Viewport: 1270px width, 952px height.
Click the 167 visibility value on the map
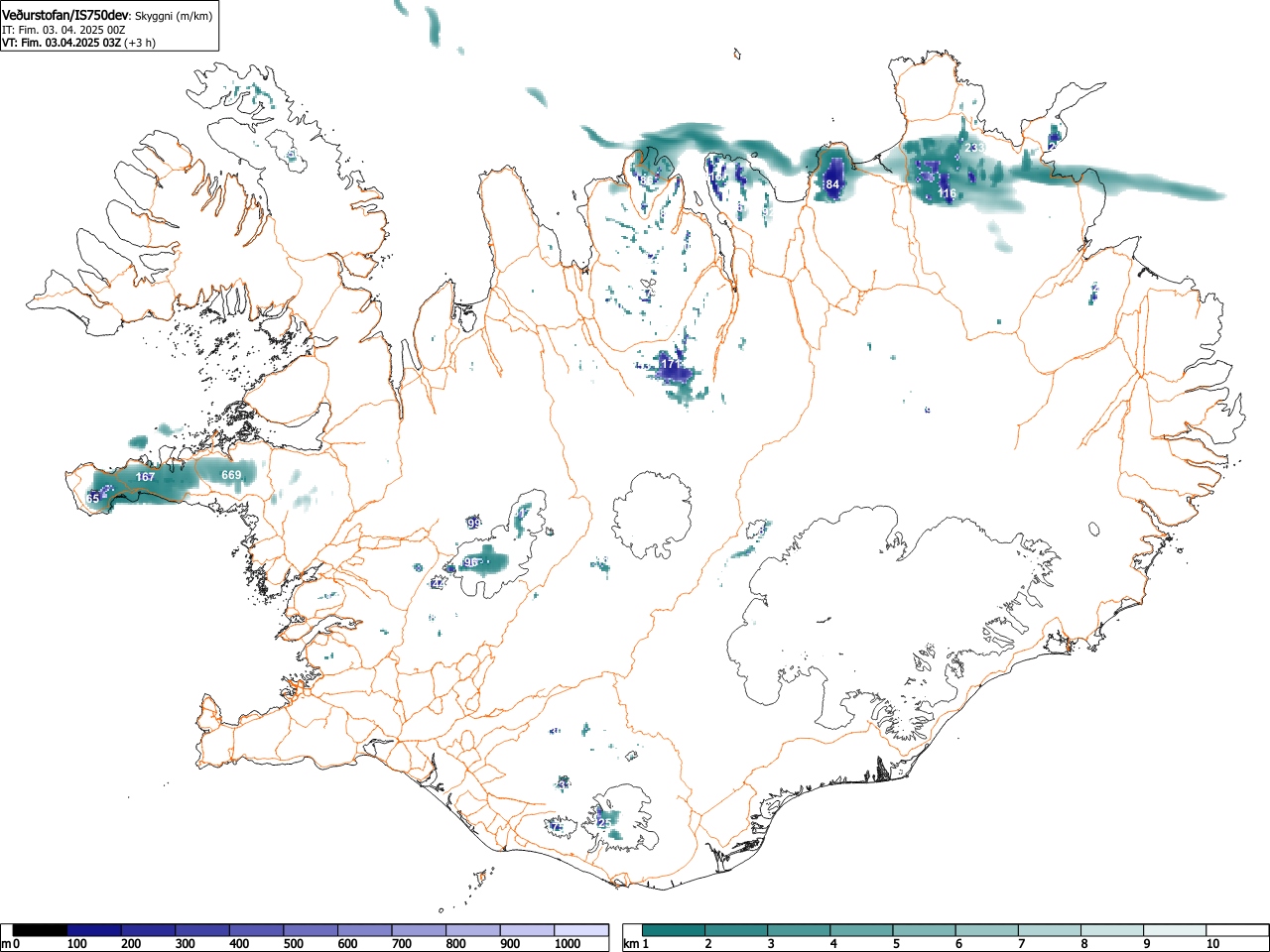tap(146, 477)
